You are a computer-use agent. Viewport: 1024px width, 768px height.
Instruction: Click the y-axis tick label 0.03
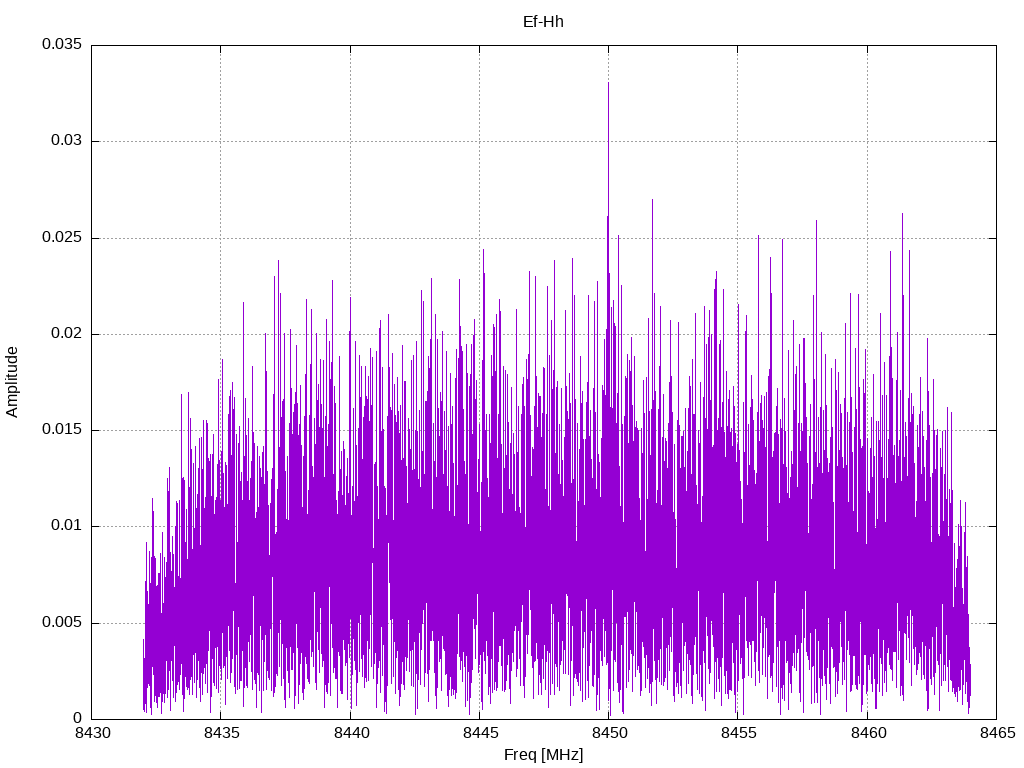coord(67,140)
